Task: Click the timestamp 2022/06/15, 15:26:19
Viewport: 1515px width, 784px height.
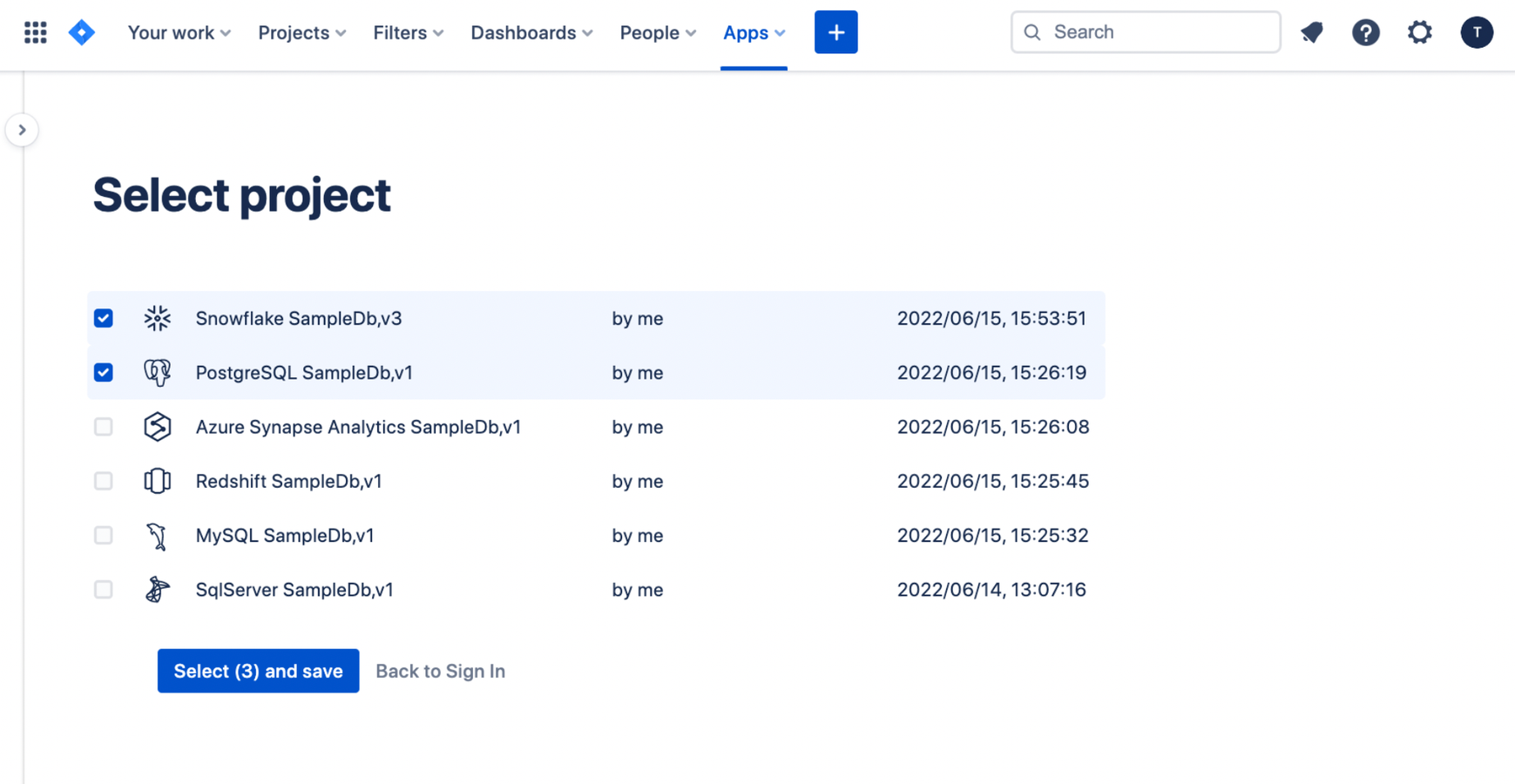Action: pyautogui.click(x=991, y=373)
